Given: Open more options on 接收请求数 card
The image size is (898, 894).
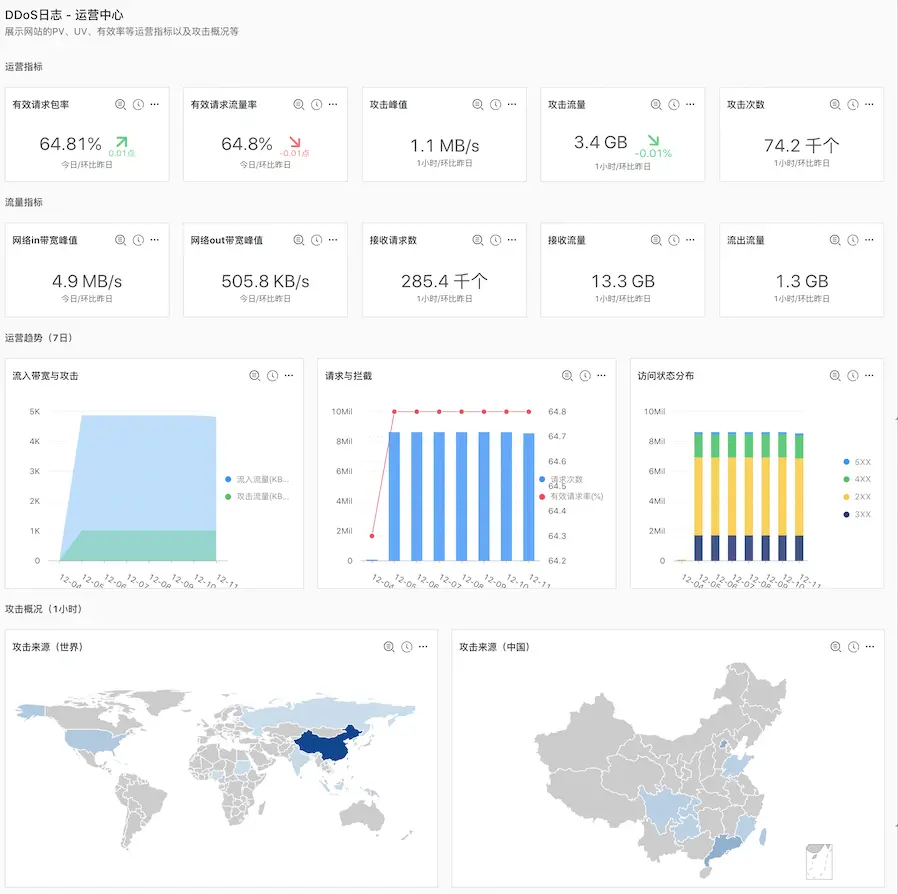Looking at the screenshot, I should click(x=512, y=240).
